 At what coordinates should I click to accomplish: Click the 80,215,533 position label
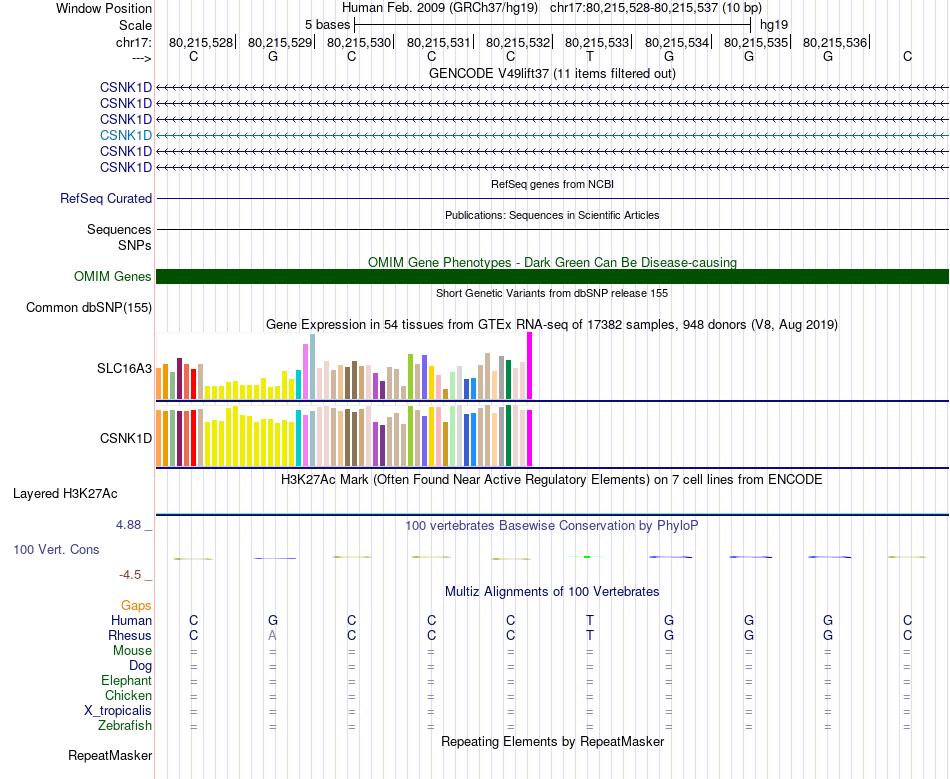coord(597,42)
